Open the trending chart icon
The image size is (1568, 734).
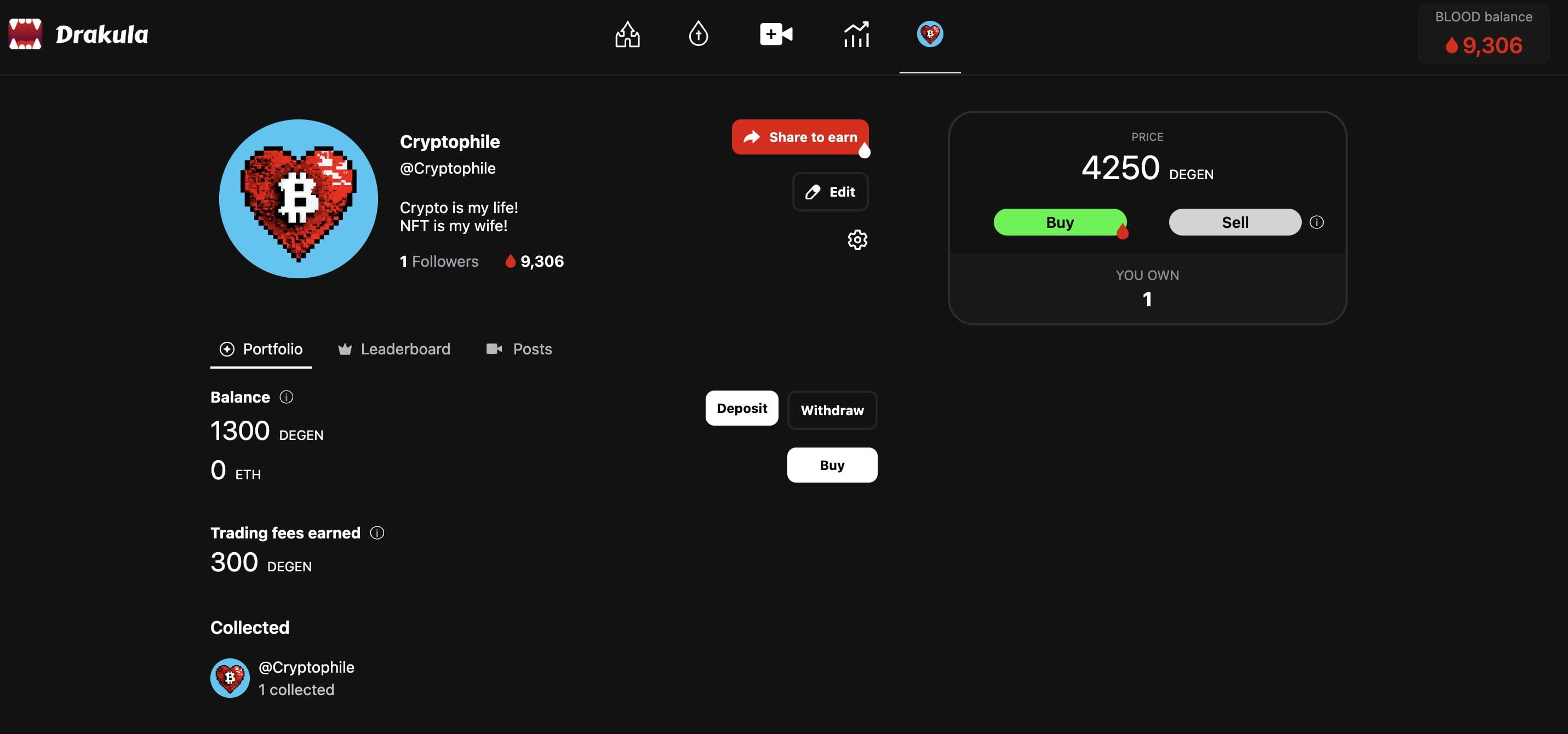coord(856,34)
